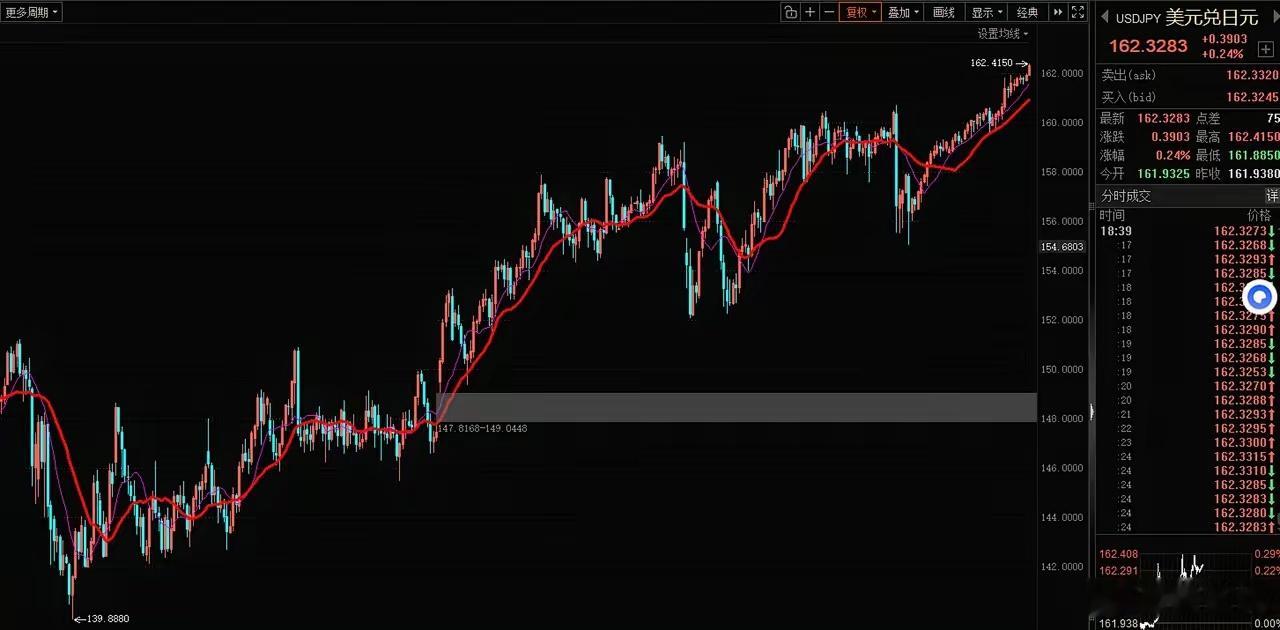Click the 162.4150 high price label on chart

point(991,63)
